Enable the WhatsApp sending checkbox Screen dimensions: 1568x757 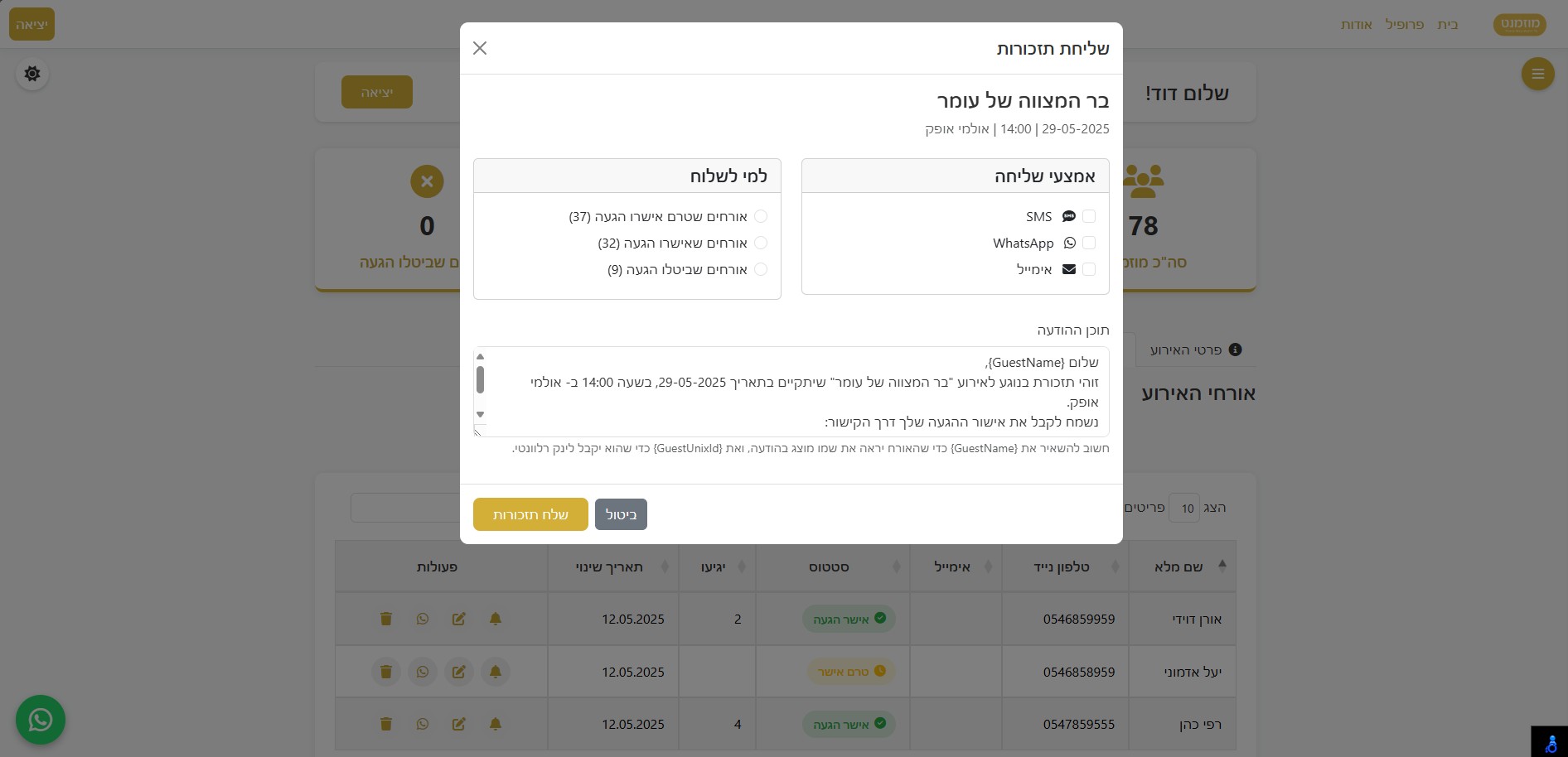(x=1090, y=243)
